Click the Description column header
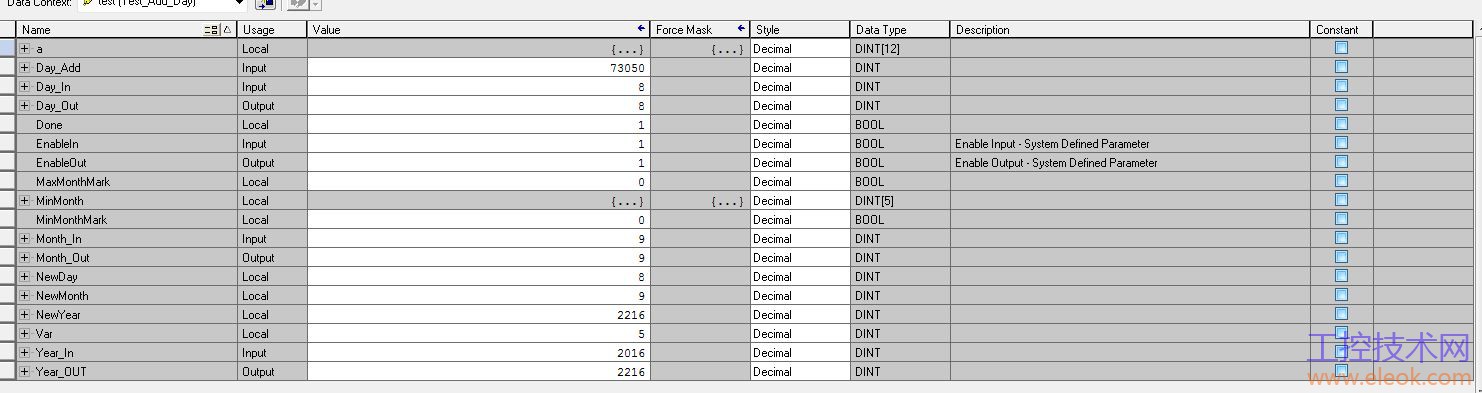The image size is (1482, 393). coord(1130,29)
